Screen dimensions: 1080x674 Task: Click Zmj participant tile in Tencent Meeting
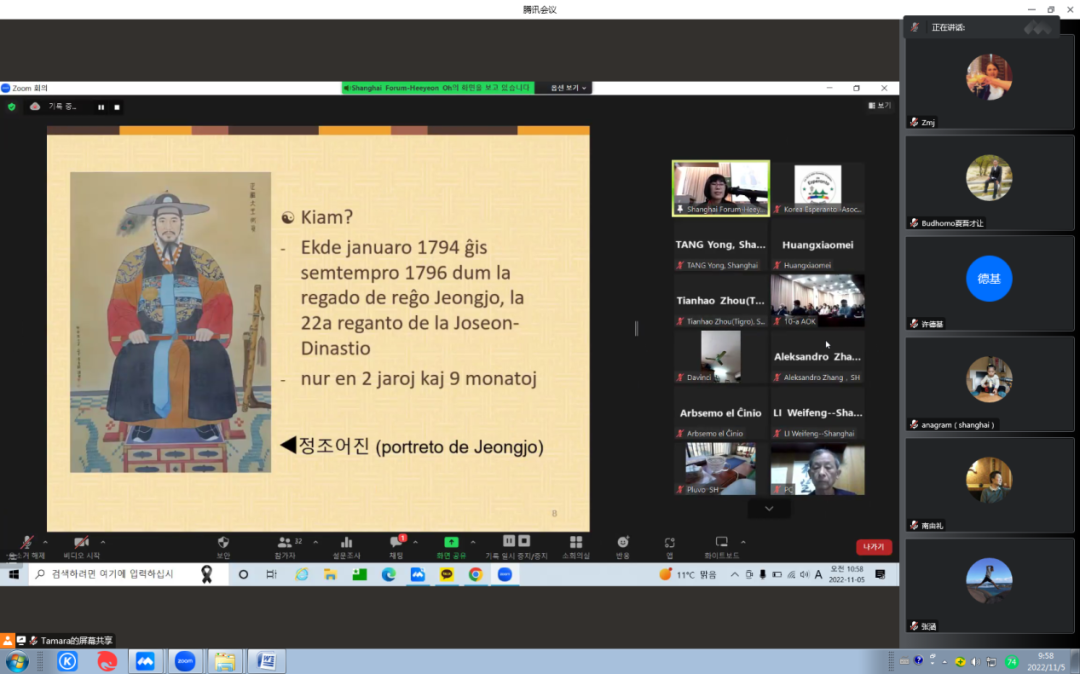coord(989,82)
